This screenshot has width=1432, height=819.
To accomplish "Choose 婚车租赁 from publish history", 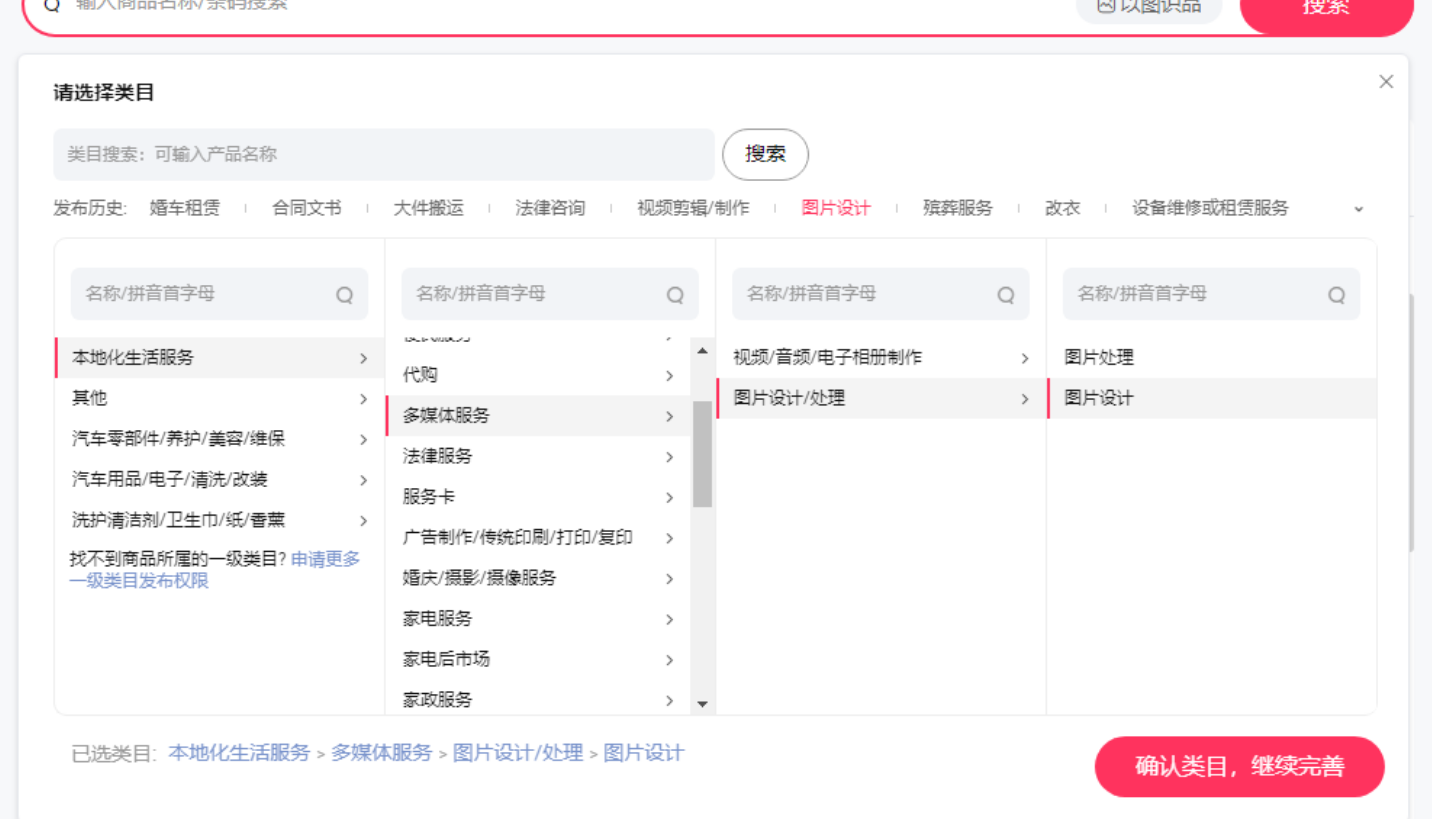I will (184, 208).
